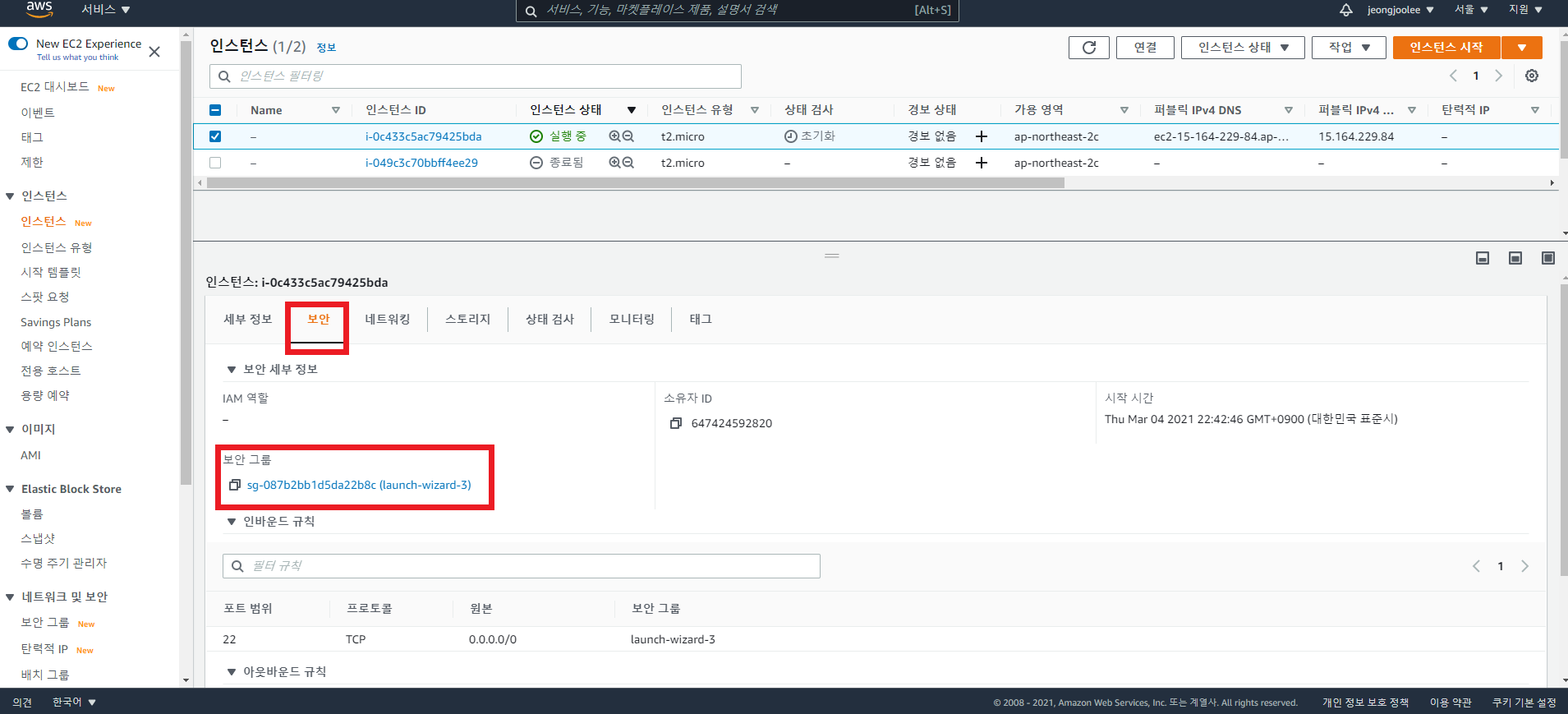Go to the next inbound rules page
The image size is (1568, 714).
click(x=1524, y=566)
